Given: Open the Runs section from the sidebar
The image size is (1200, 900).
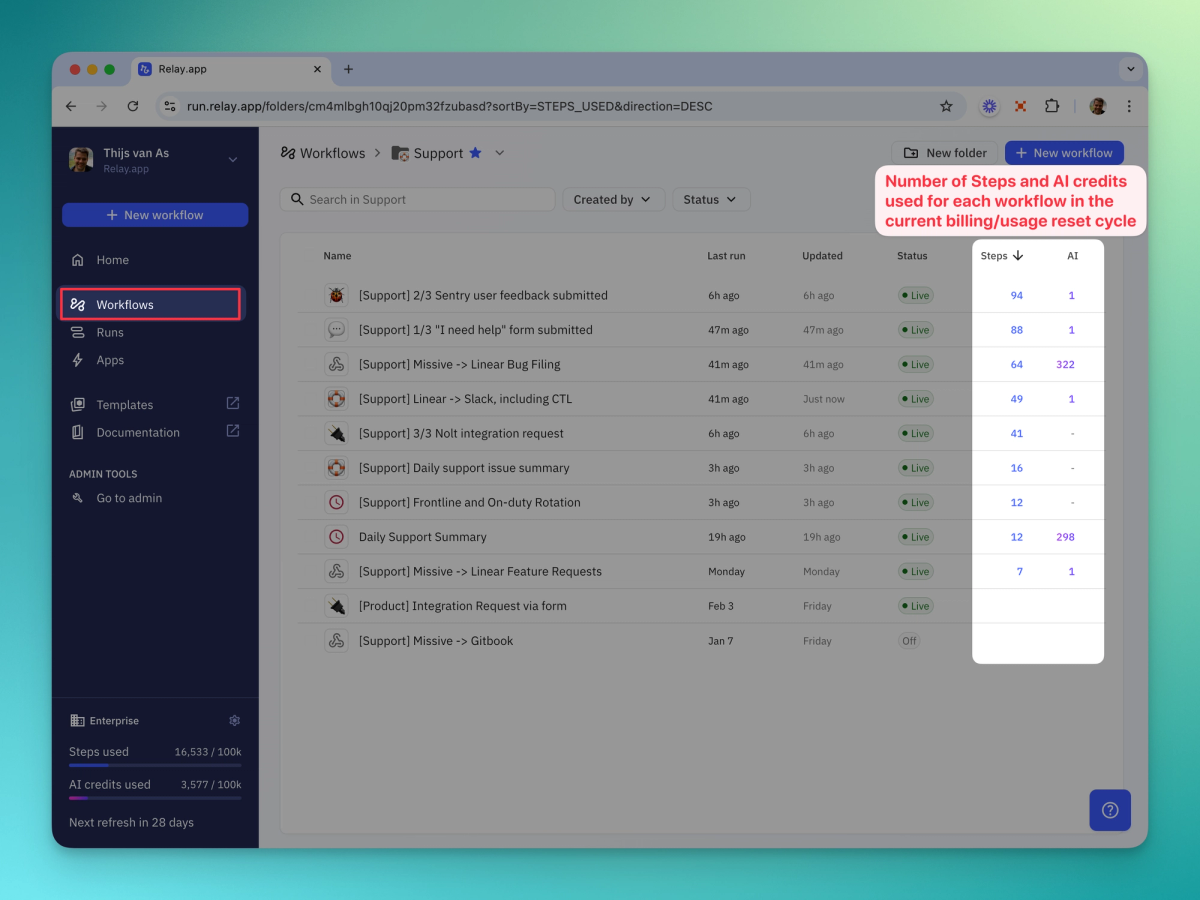Looking at the screenshot, I should pyautogui.click(x=110, y=332).
